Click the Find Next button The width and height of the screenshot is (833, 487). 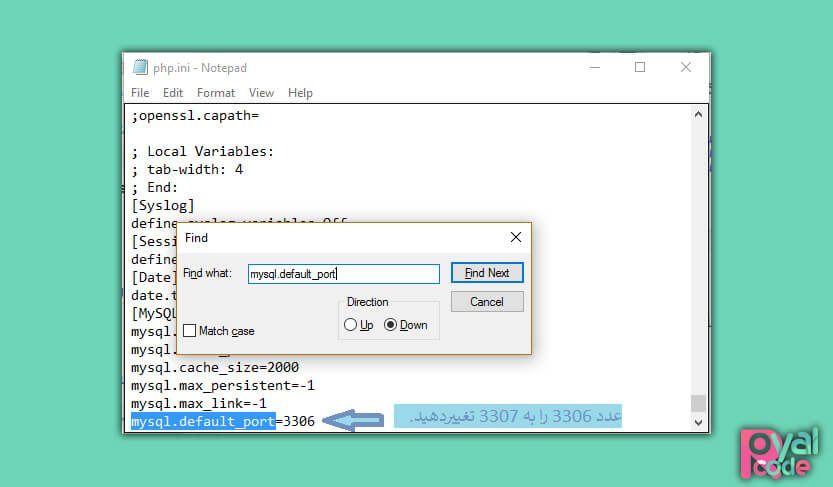(487, 273)
